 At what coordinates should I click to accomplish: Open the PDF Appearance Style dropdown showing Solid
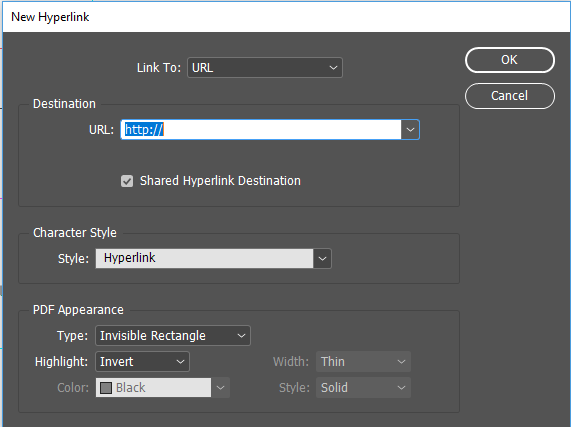(363, 388)
